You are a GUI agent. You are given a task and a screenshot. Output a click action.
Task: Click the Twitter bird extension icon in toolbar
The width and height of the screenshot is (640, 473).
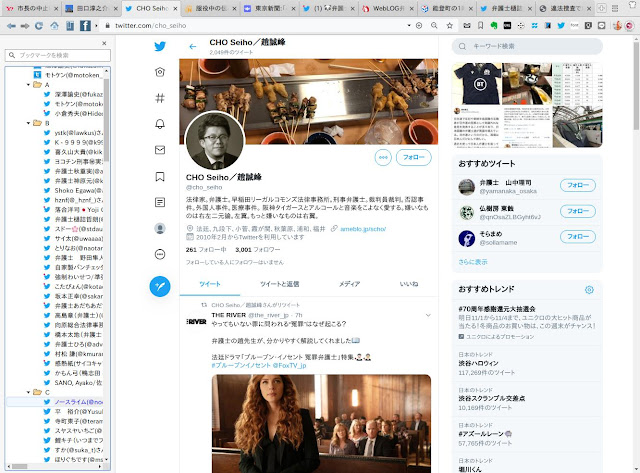point(561,26)
